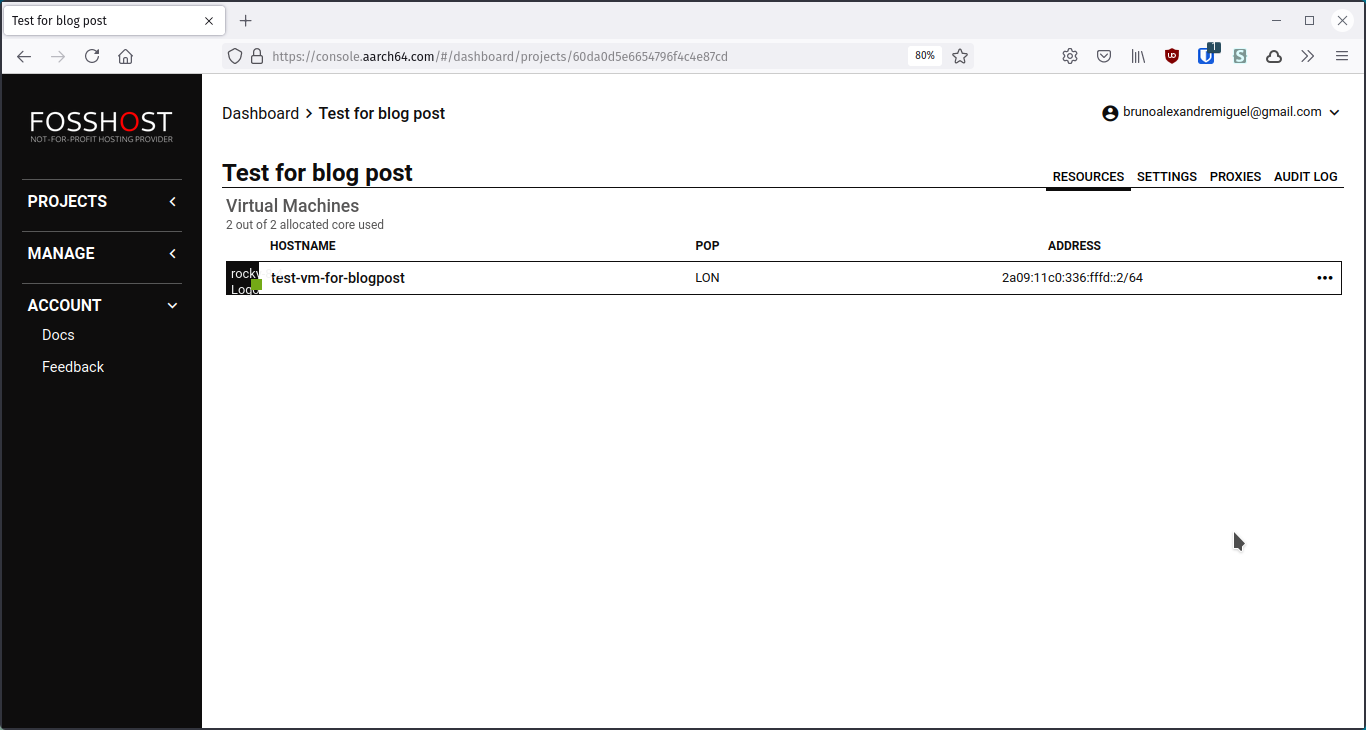Switch to the SETTINGS tab
The width and height of the screenshot is (1366, 730).
pos(1167,177)
